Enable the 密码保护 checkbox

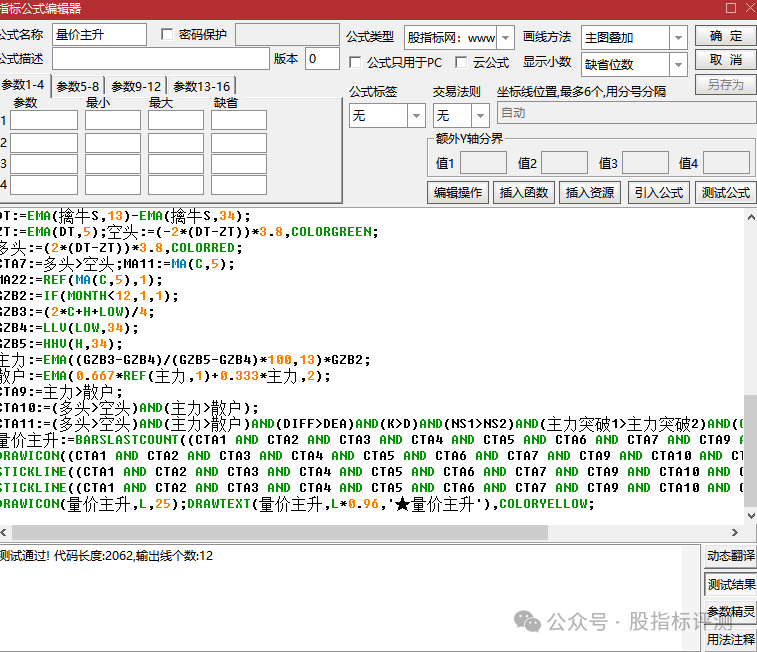click(x=167, y=34)
